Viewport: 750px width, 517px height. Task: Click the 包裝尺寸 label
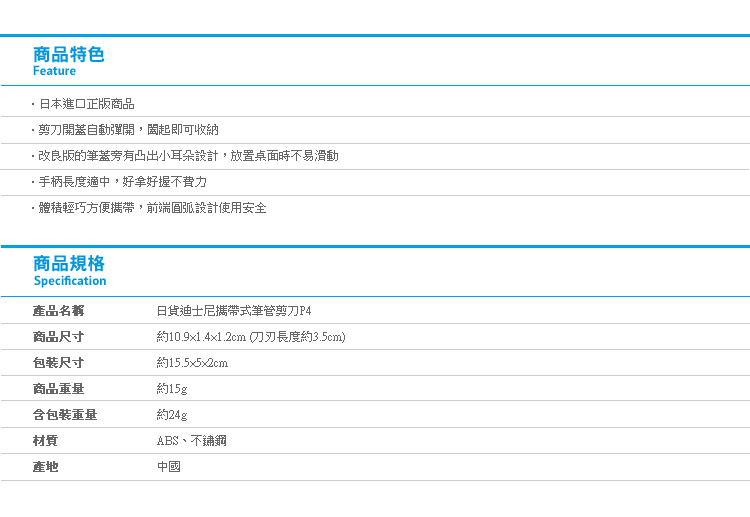[x=58, y=363]
